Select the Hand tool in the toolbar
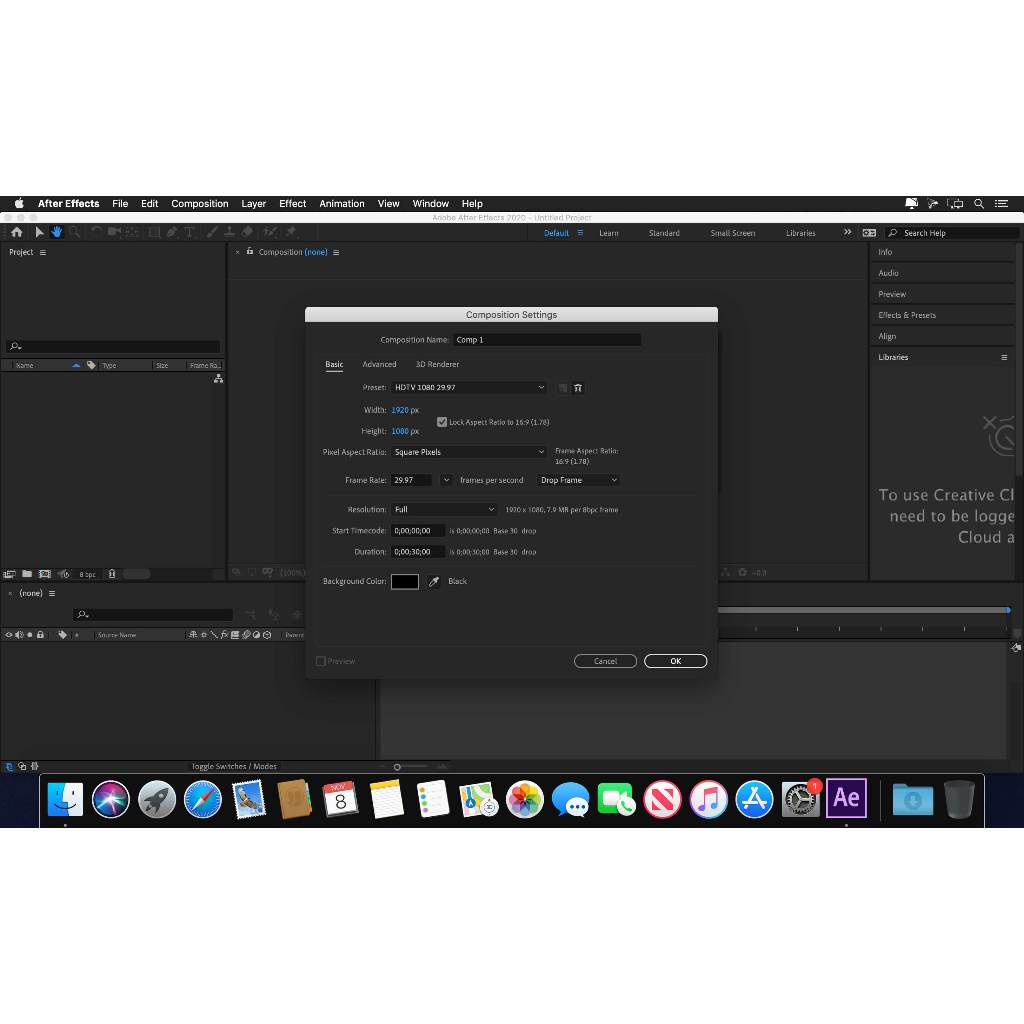This screenshot has width=1024, height=1024. (56, 232)
